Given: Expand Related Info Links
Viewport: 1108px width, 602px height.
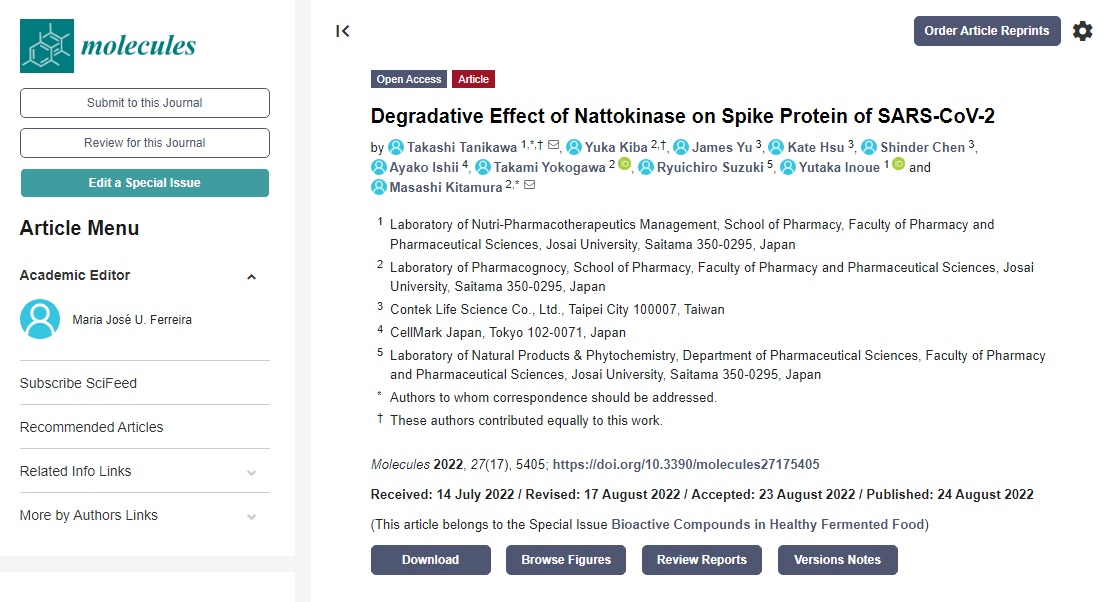Looking at the screenshot, I should [x=251, y=473].
